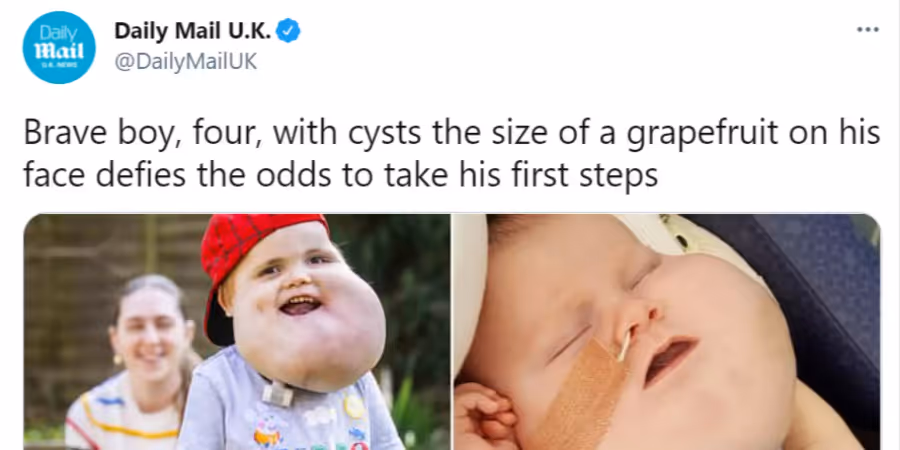Click the tweet text starting "Brave boy, four"
The image size is (900, 450).
[452, 154]
